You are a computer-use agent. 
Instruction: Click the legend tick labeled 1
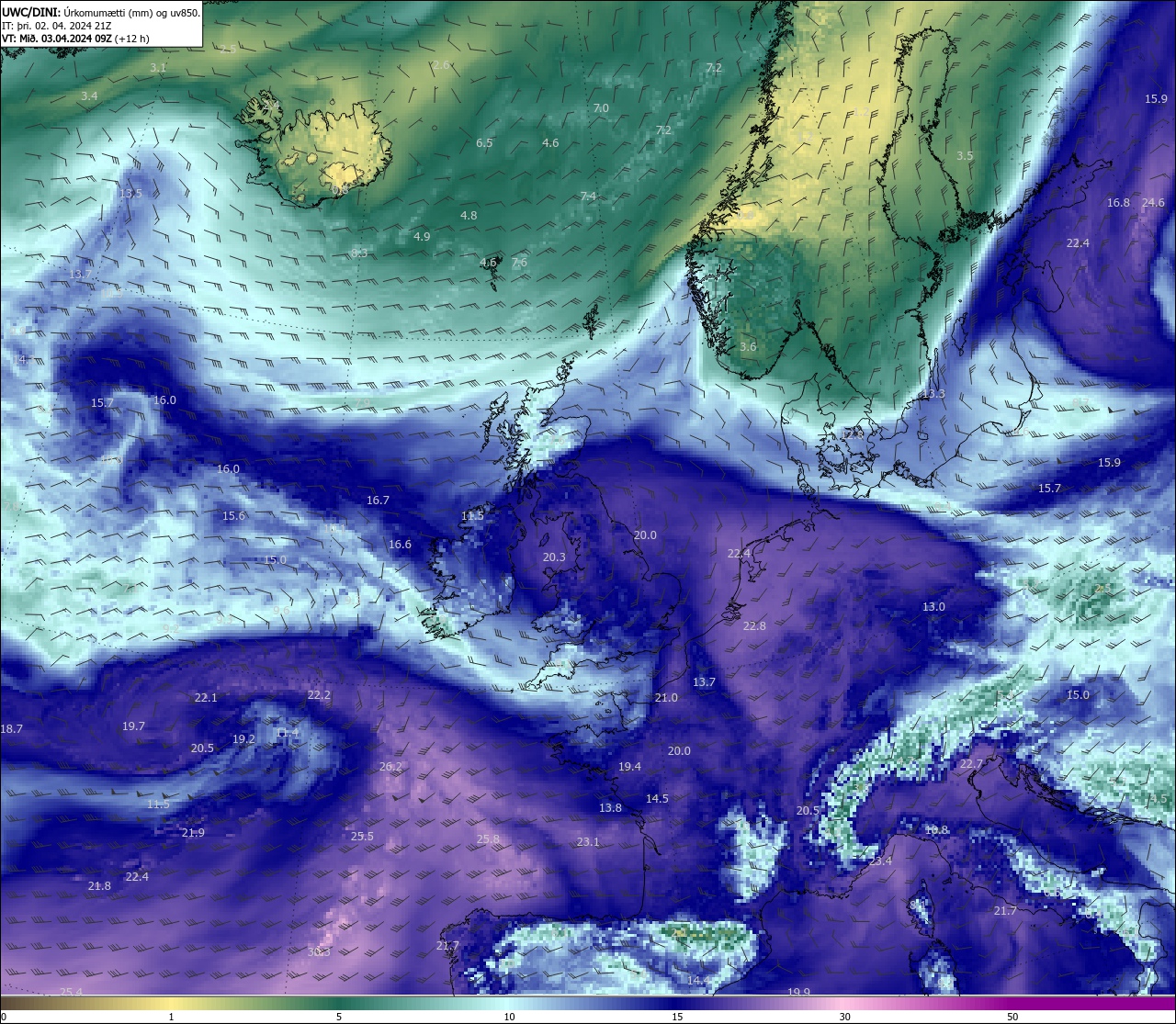171,1017
